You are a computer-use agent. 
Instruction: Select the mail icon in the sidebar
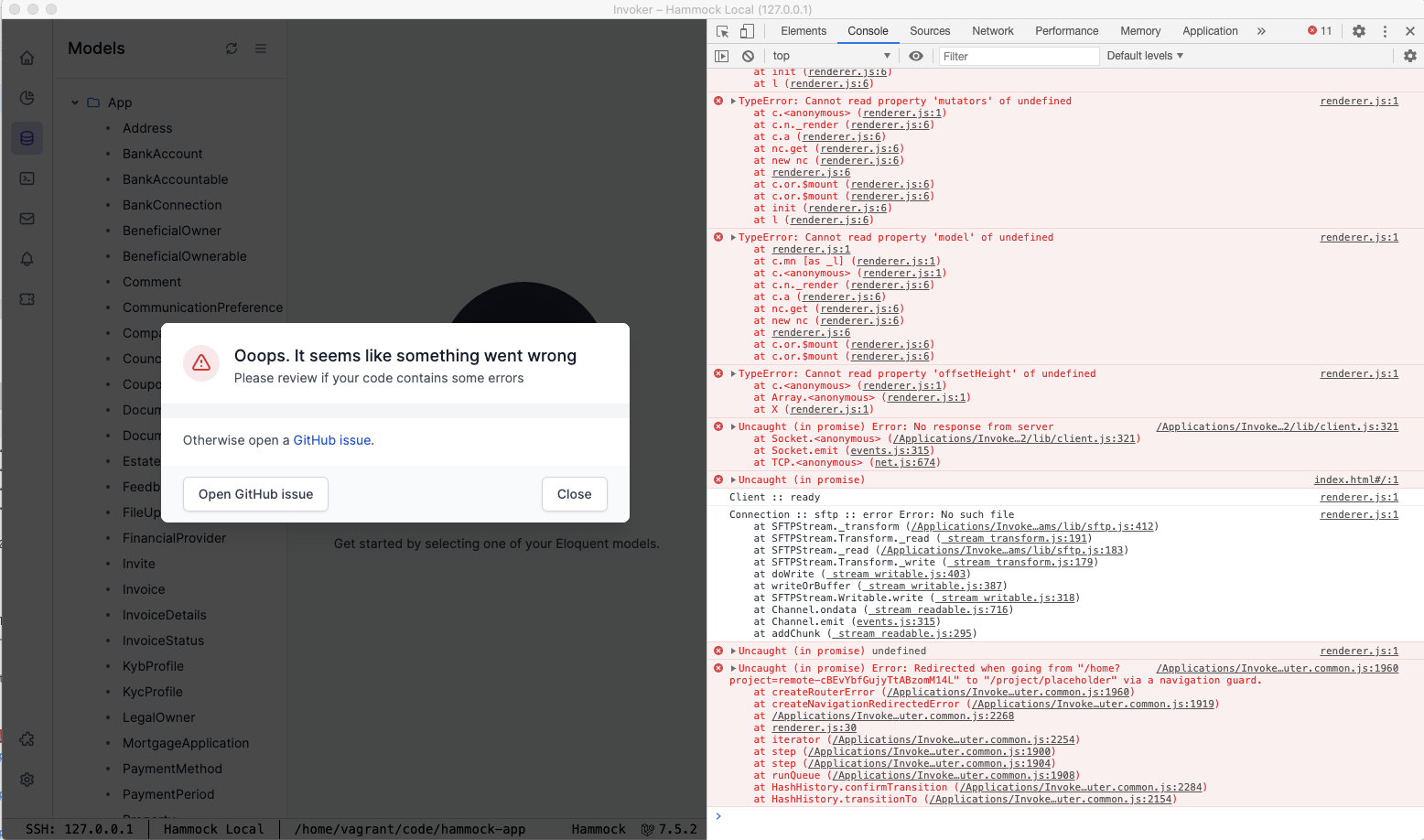tap(27, 218)
